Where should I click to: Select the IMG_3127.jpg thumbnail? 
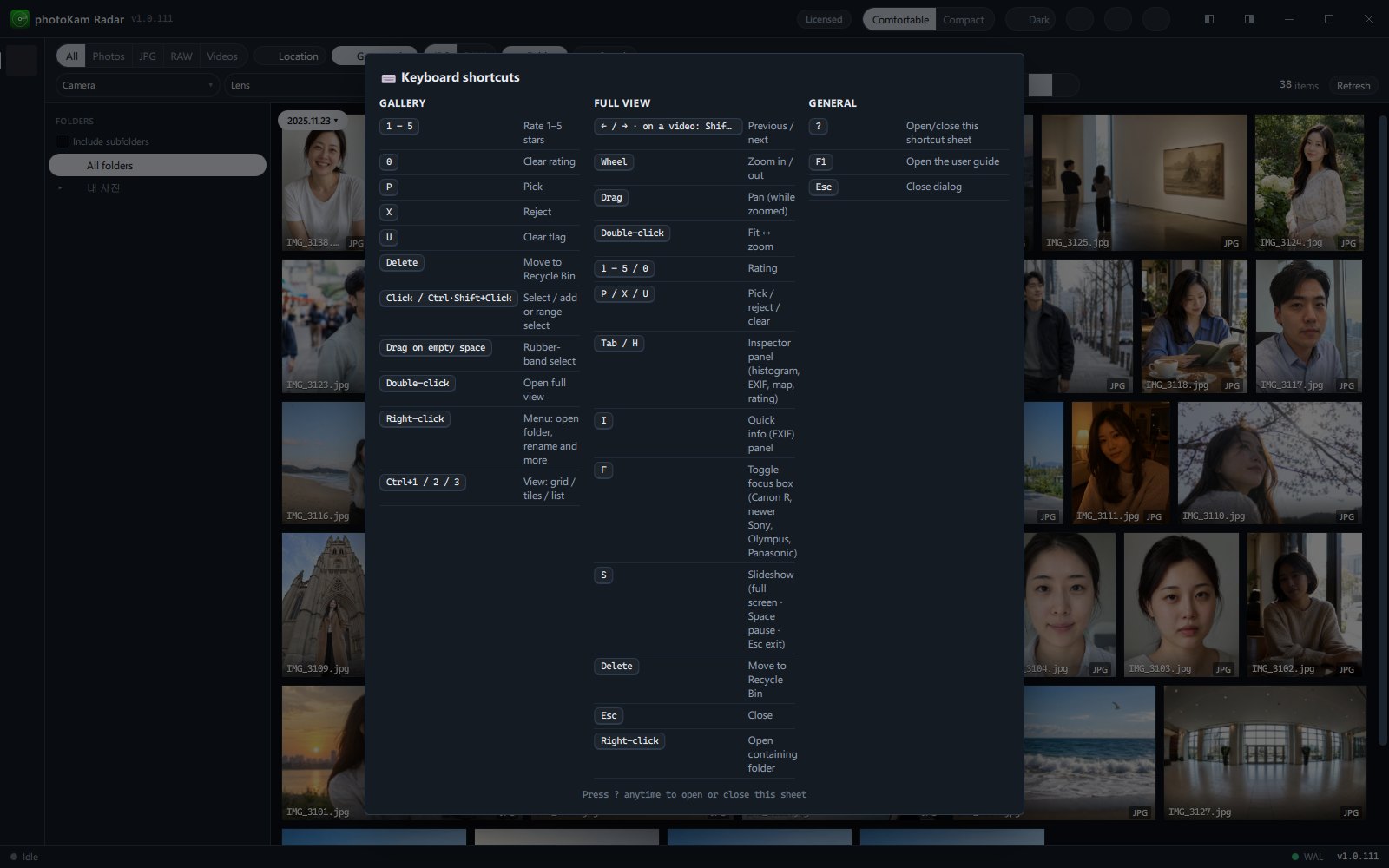[1265, 753]
